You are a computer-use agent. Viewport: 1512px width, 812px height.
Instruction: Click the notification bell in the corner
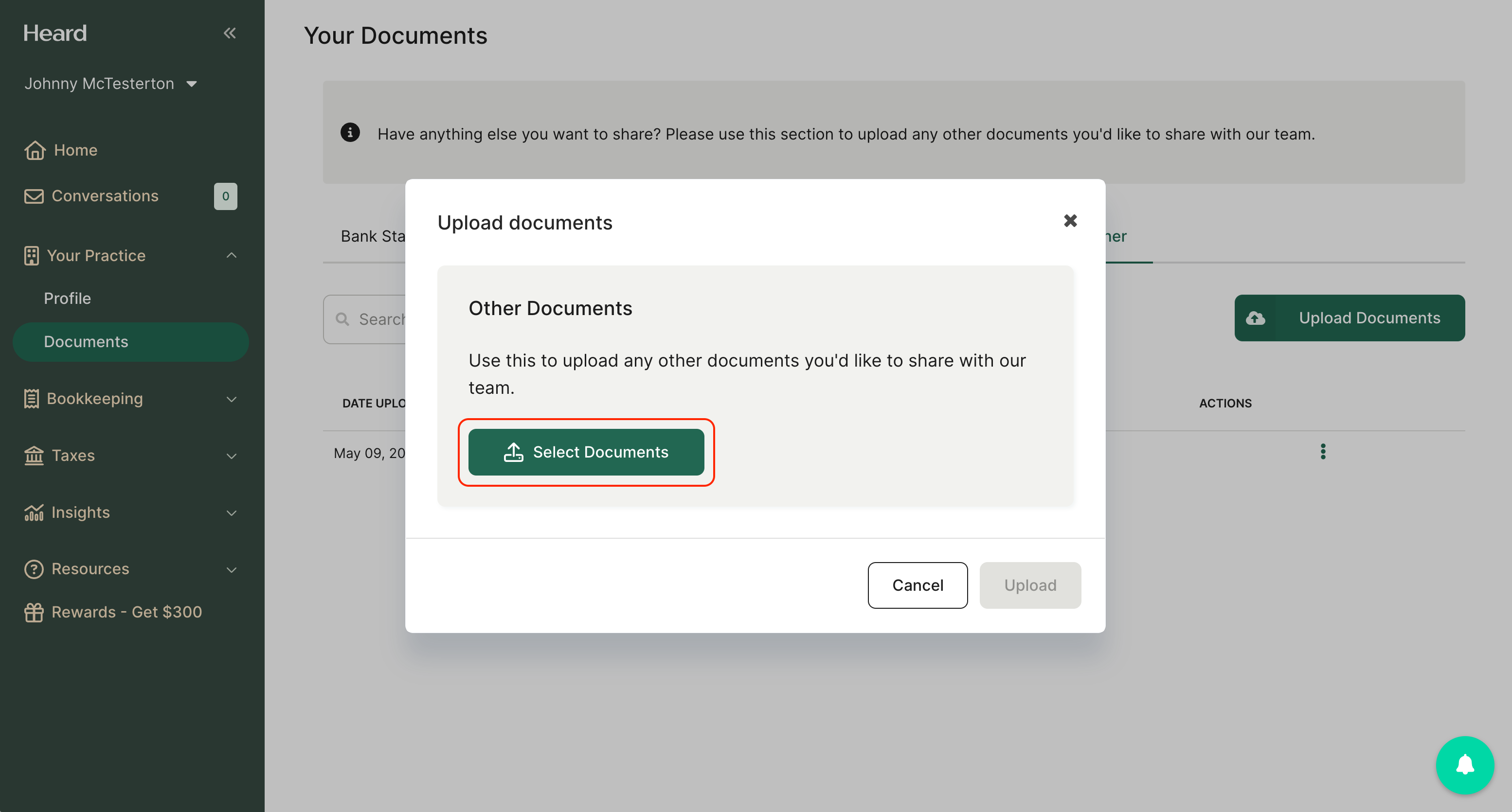pos(1464,764)
